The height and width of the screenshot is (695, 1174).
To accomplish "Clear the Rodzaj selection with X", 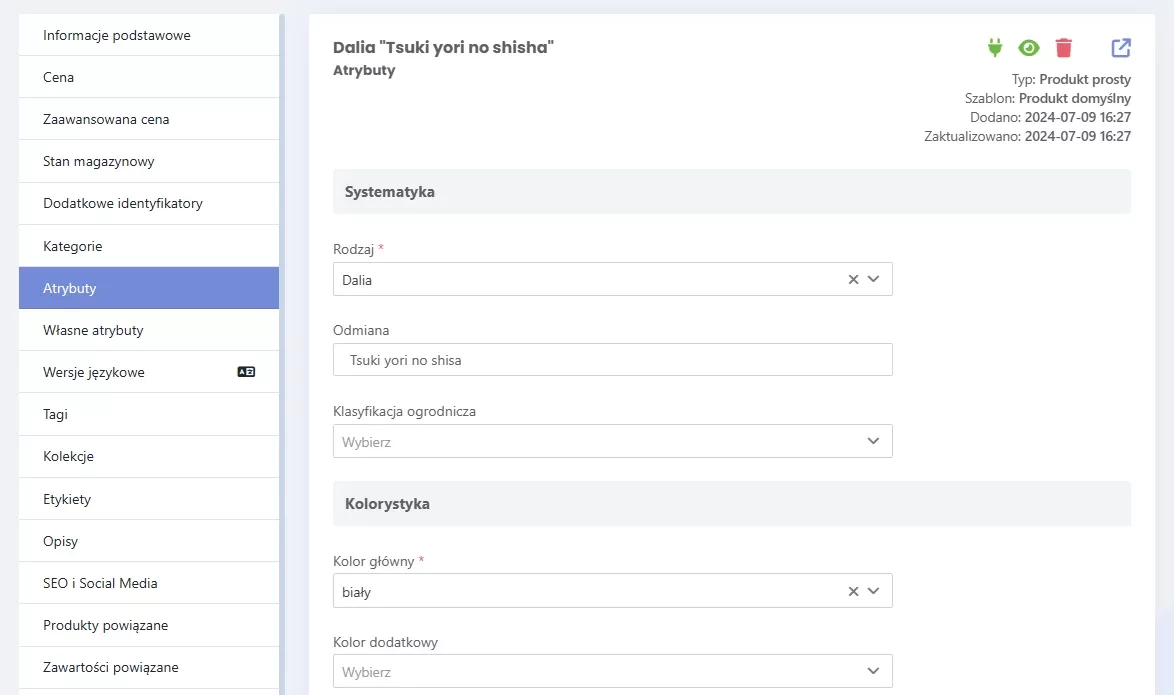I will click(853, 279).
